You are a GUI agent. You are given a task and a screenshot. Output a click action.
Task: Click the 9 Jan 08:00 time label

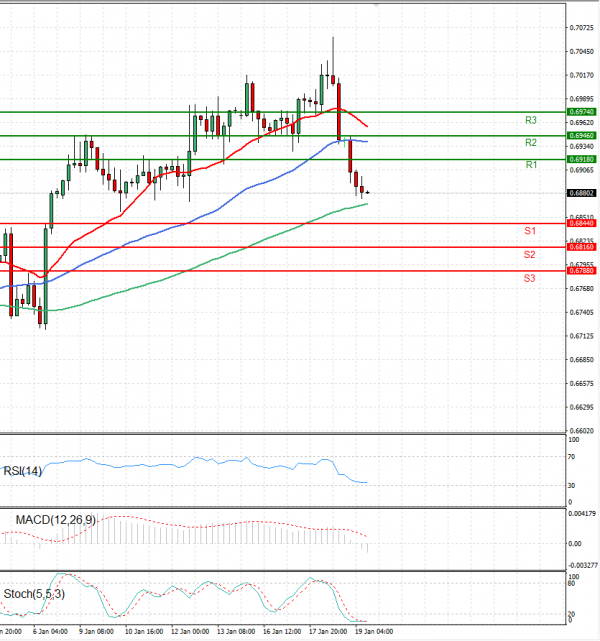96,632
